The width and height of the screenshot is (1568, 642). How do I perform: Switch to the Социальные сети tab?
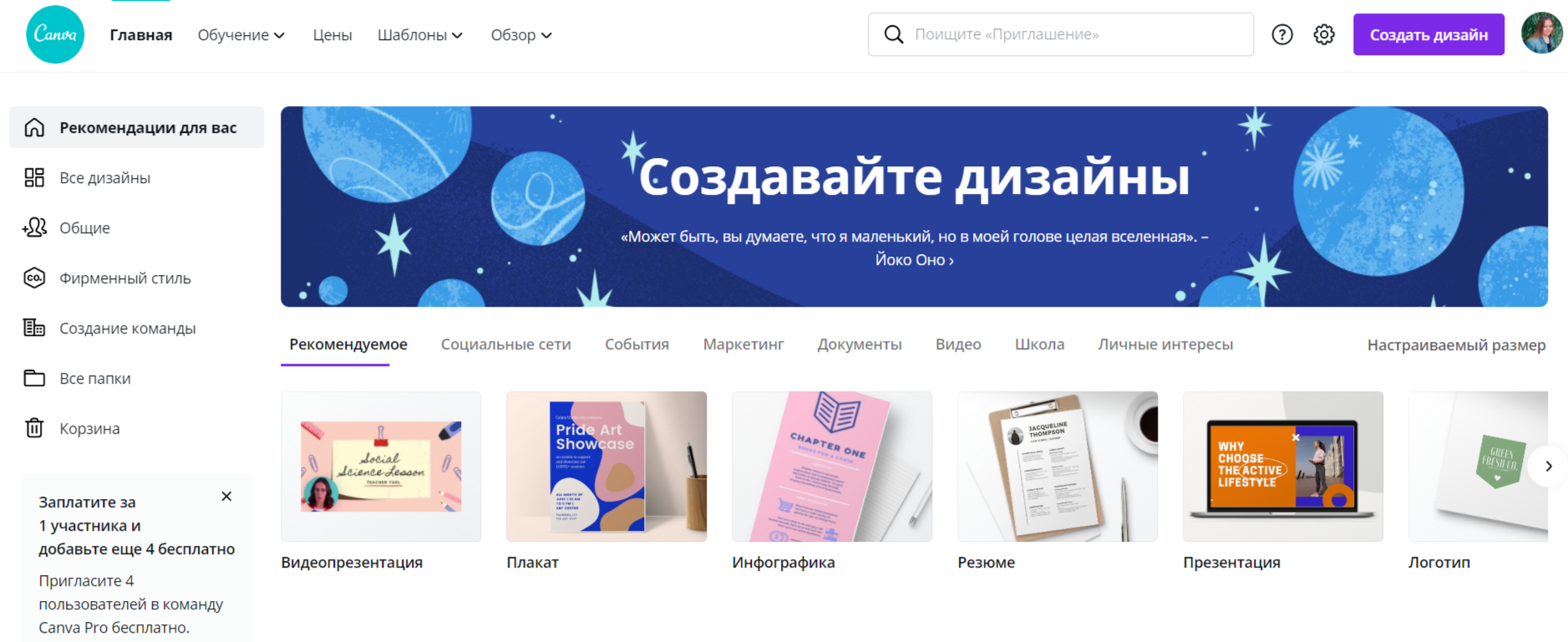click(506, 344)
